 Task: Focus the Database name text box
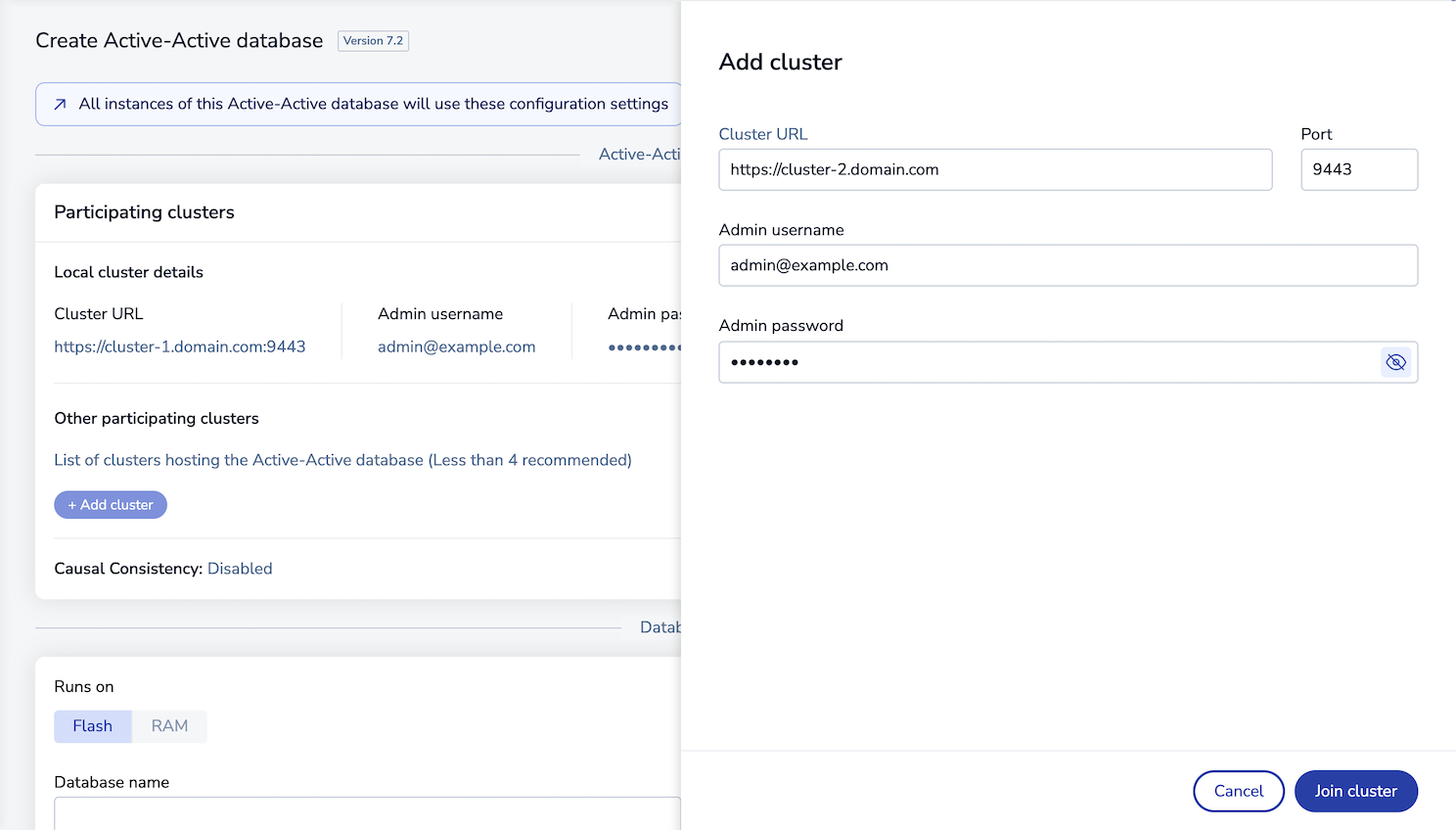point(367,813)
